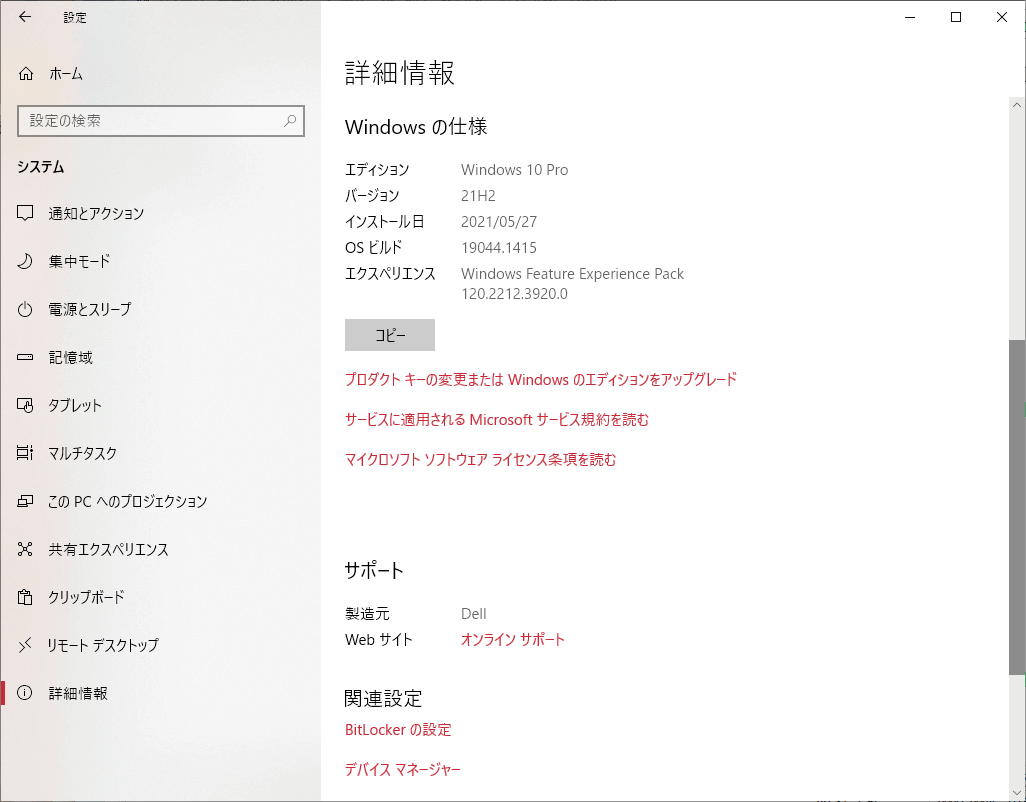The height and width of the screenshot is (802, 1026).
Task: Click the back arrow icon
Action: click(25, 17)
